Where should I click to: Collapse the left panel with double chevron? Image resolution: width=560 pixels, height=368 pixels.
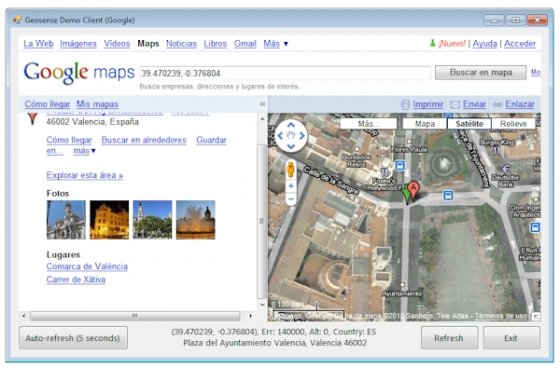tap(262, 104)
